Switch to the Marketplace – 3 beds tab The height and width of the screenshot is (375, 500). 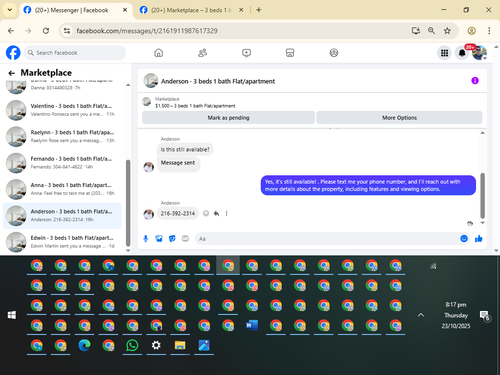[x=191, y=10]
